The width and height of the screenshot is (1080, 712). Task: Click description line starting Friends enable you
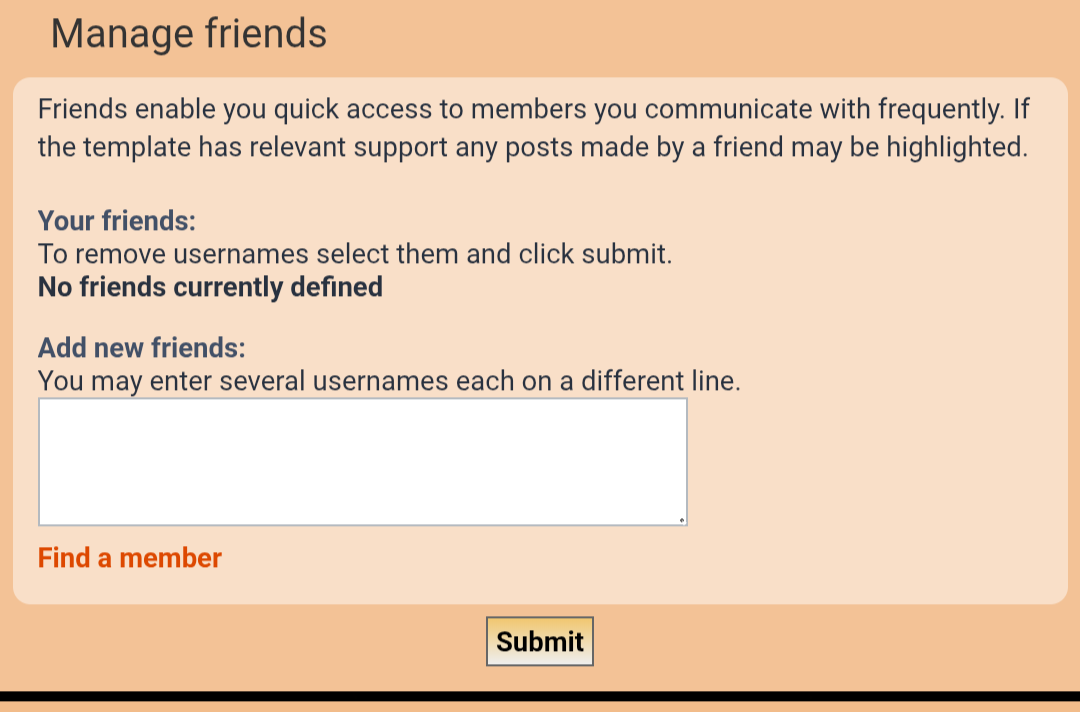pyautogui.click(x=533, y=109)
